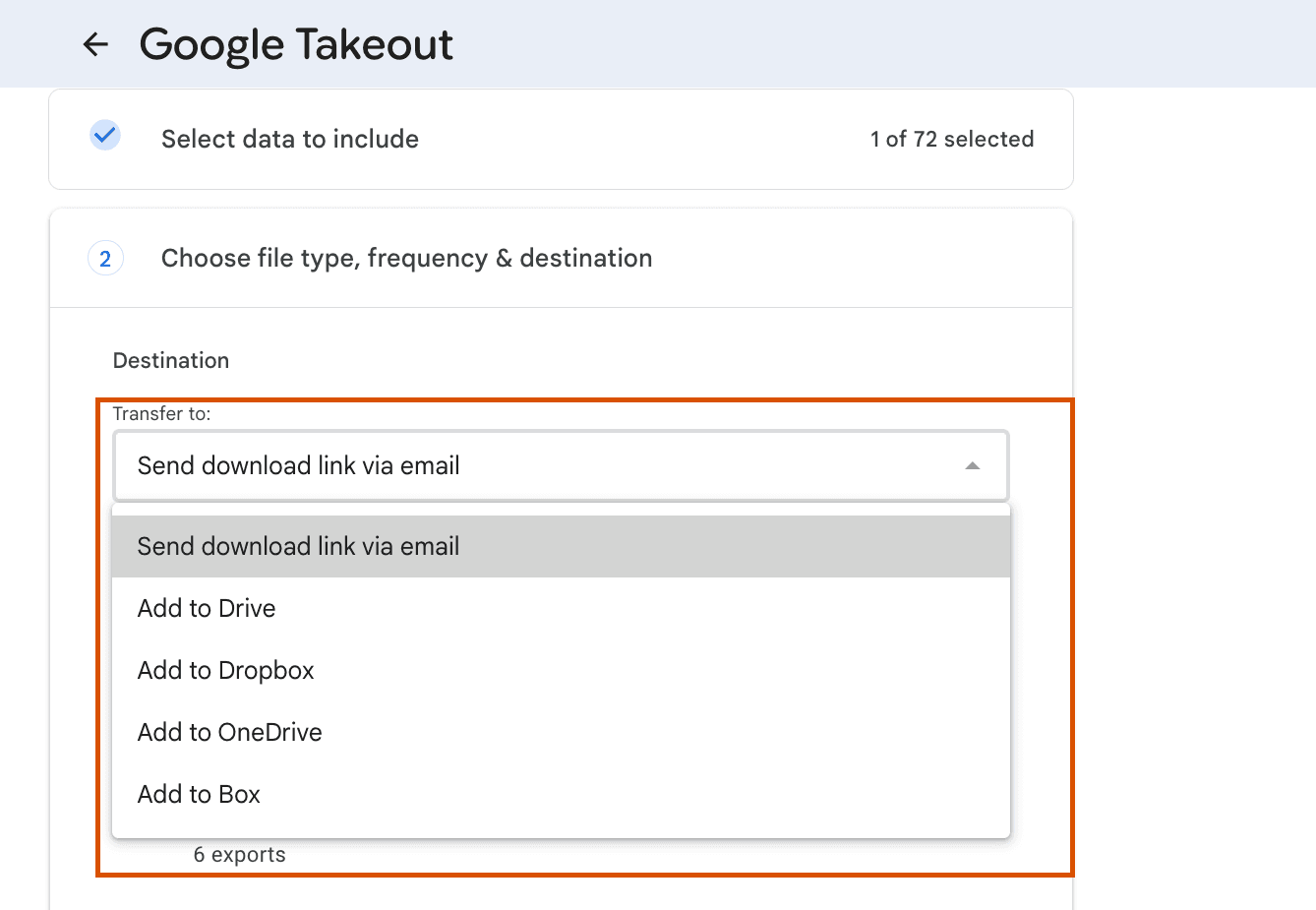Viewport: 1316px width, 910px height.
Task: Click the blue checkmark for step one
Action: coord(105,135)
